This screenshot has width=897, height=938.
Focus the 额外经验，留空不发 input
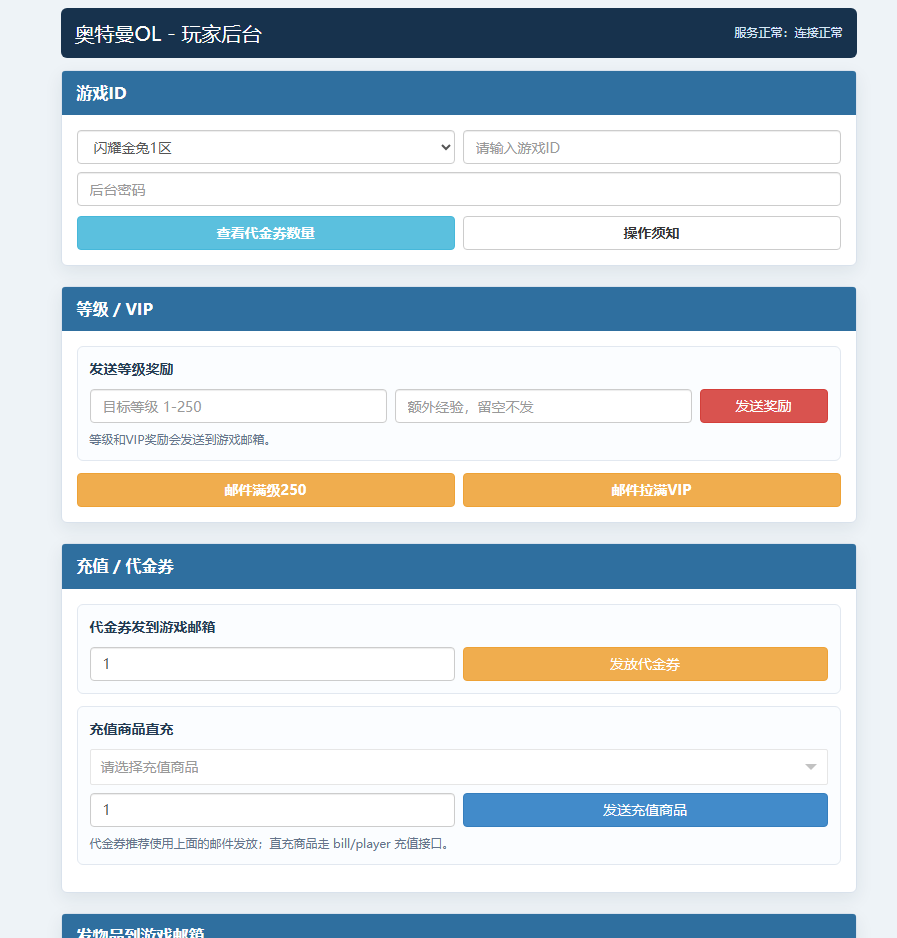[x=543, y=406]
